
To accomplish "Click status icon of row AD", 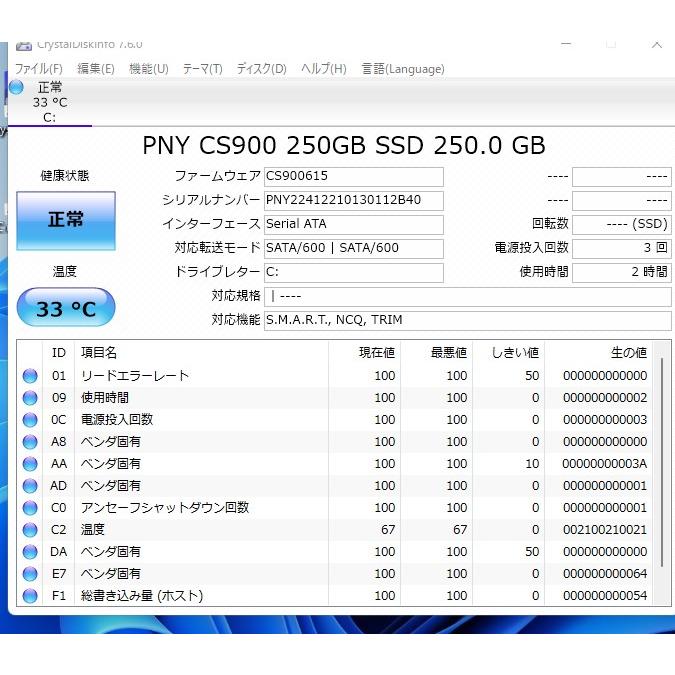I will [x=30, y=486].
